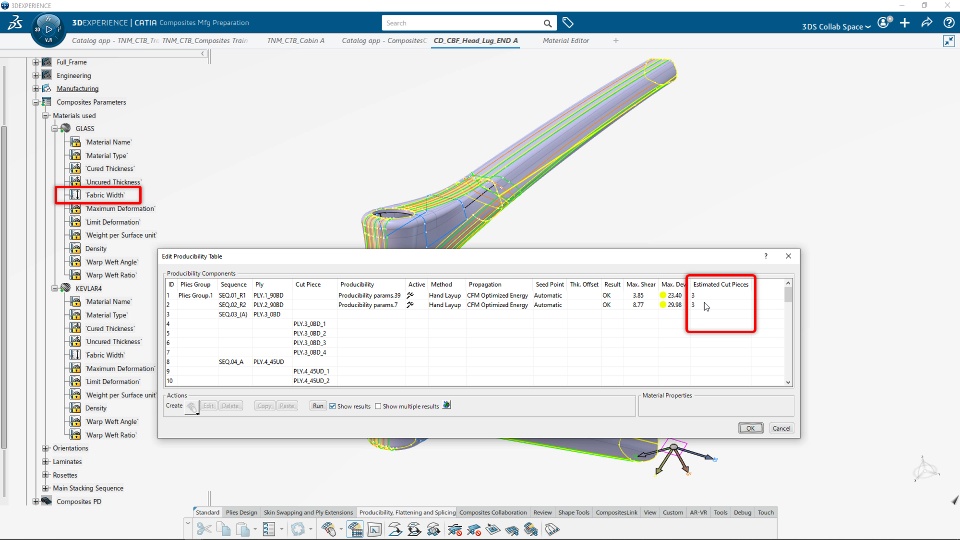960x540 pixels.
Task: Click OK in Edit Producibility Table
Action: pyautogui.click(x=751, y=428)
